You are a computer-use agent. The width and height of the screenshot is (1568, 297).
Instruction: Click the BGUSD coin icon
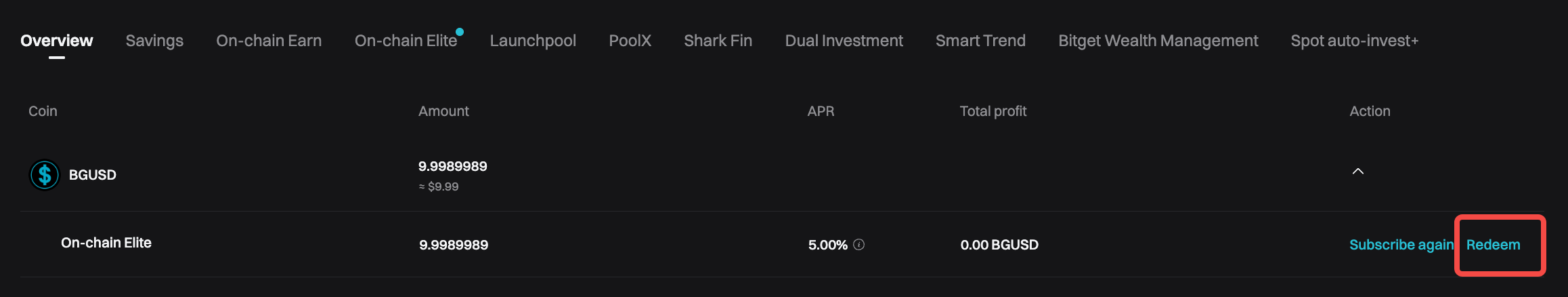click(45, 175)
